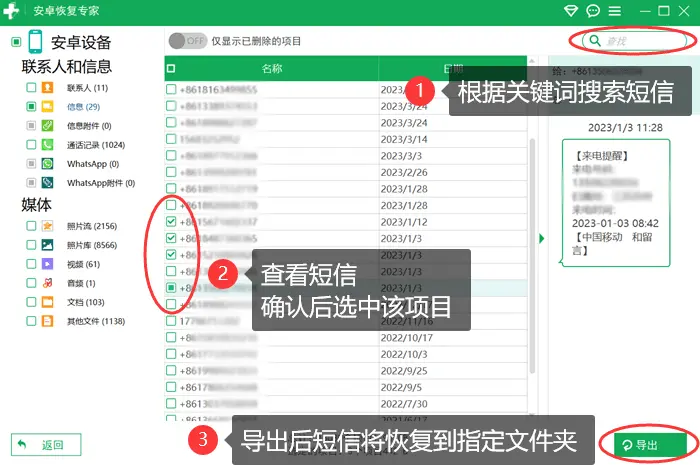Select message row dated 2022/10/3
700x465 pixels.
pyautogui.click(x=346, y=354)
